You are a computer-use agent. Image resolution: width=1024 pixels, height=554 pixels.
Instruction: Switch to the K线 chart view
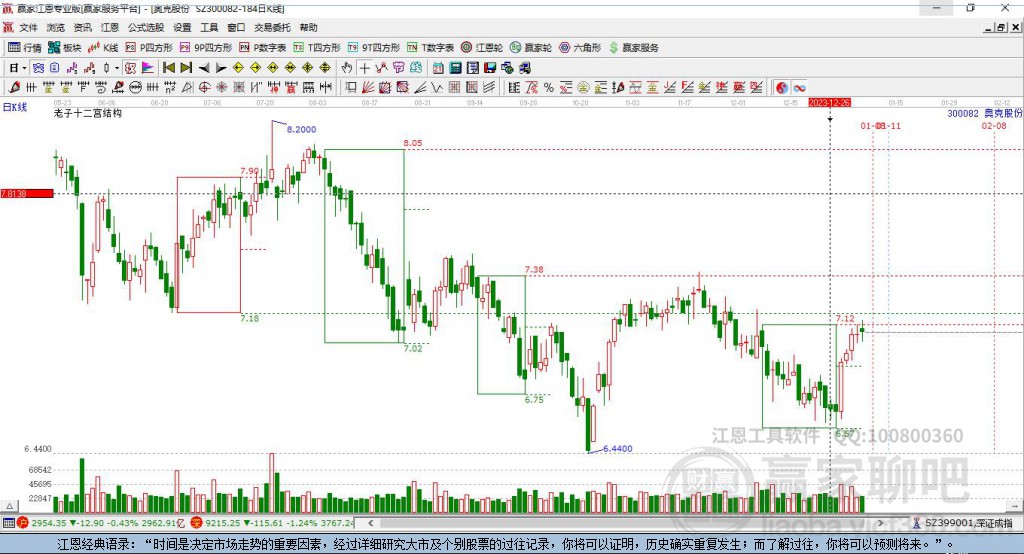tap(103, 48)
